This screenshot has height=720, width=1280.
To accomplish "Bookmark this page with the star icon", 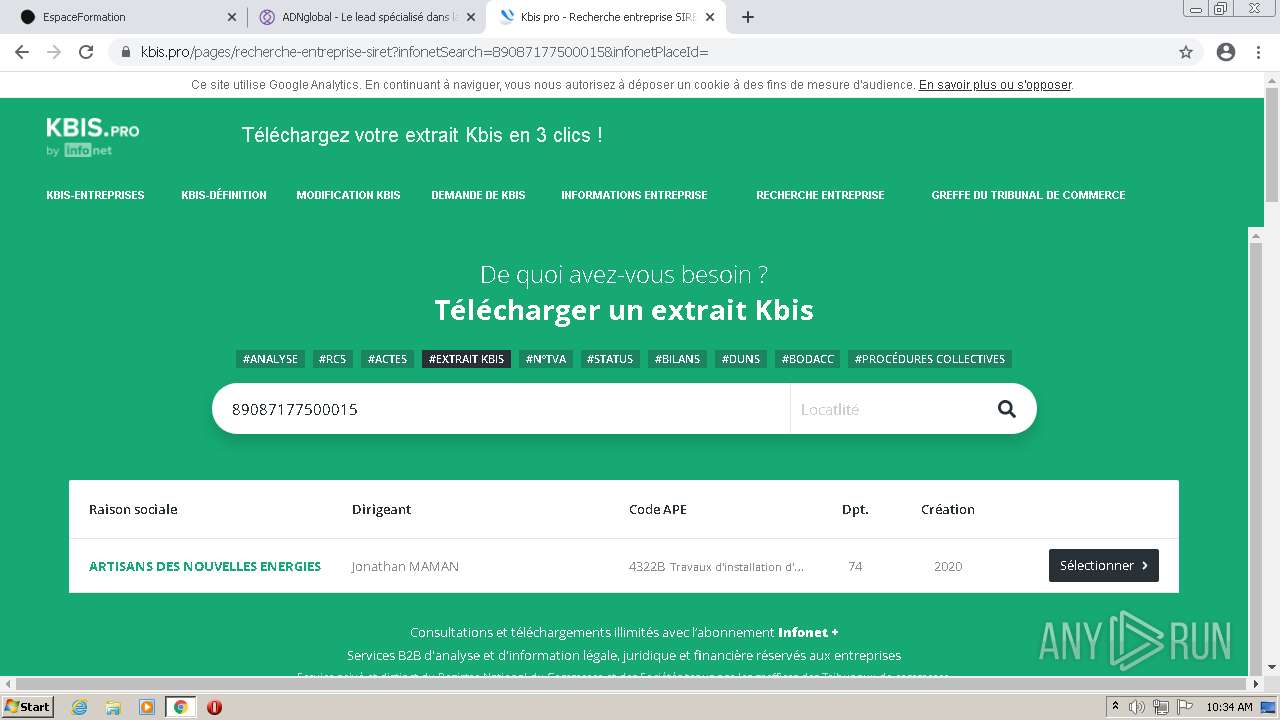I will point(1186,52).
